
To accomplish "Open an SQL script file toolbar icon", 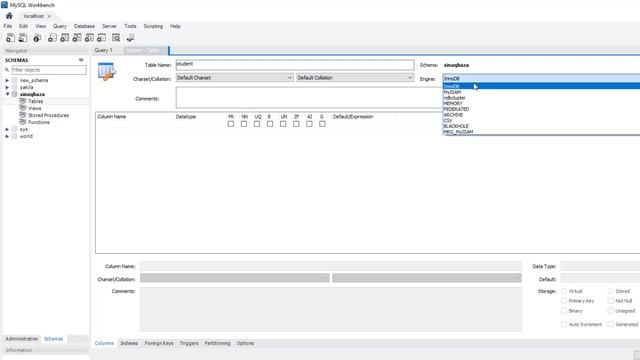I will pos(23,38).
